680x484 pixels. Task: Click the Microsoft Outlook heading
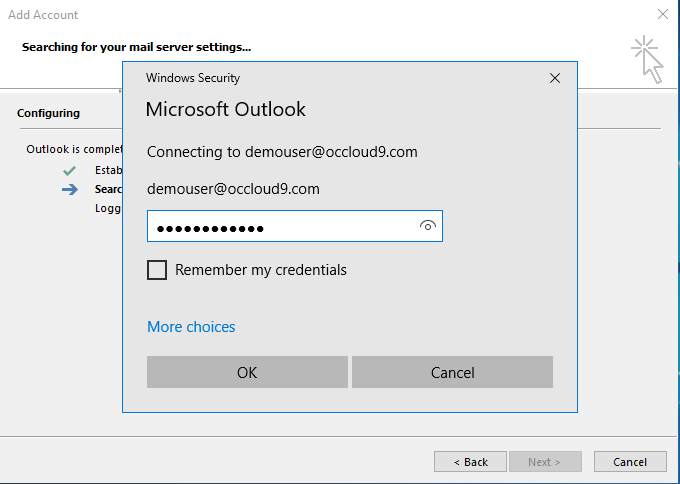tap(226, 109)
